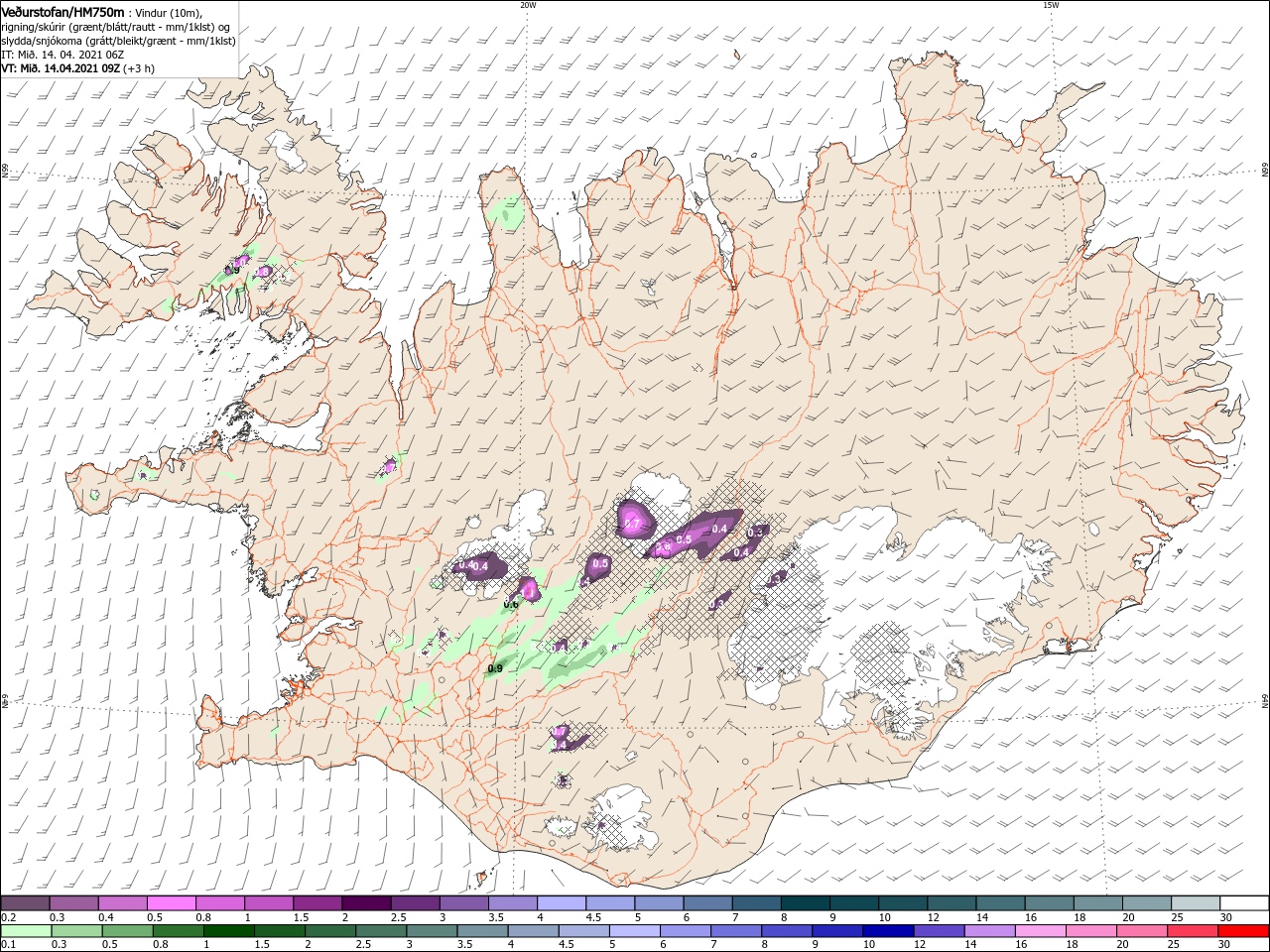The height and width of the screenshot is (952, 1270).
Task: Pick the 1–1.5 magenta swatch in the upper legend row
Action: [x=268, y=903]
